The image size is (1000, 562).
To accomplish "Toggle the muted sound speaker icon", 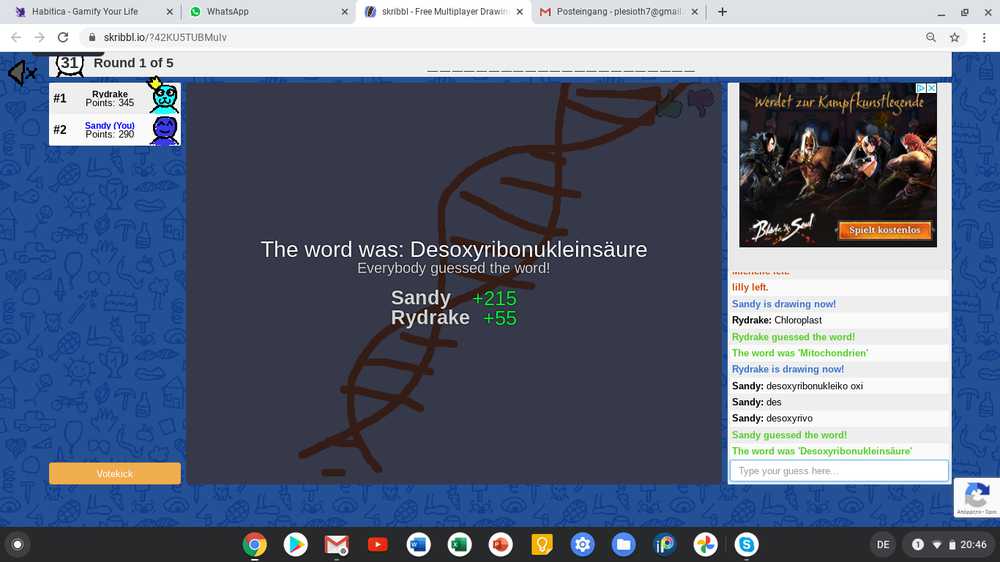I will [x=22, y=73].
